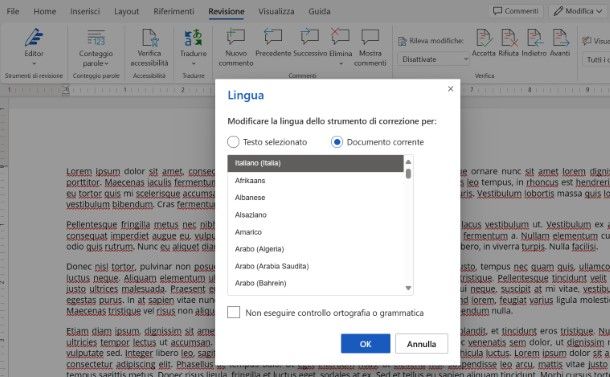Open the Visualizza tab
The height and width of the screenshot is (377, 610).
tap(276, 11)
